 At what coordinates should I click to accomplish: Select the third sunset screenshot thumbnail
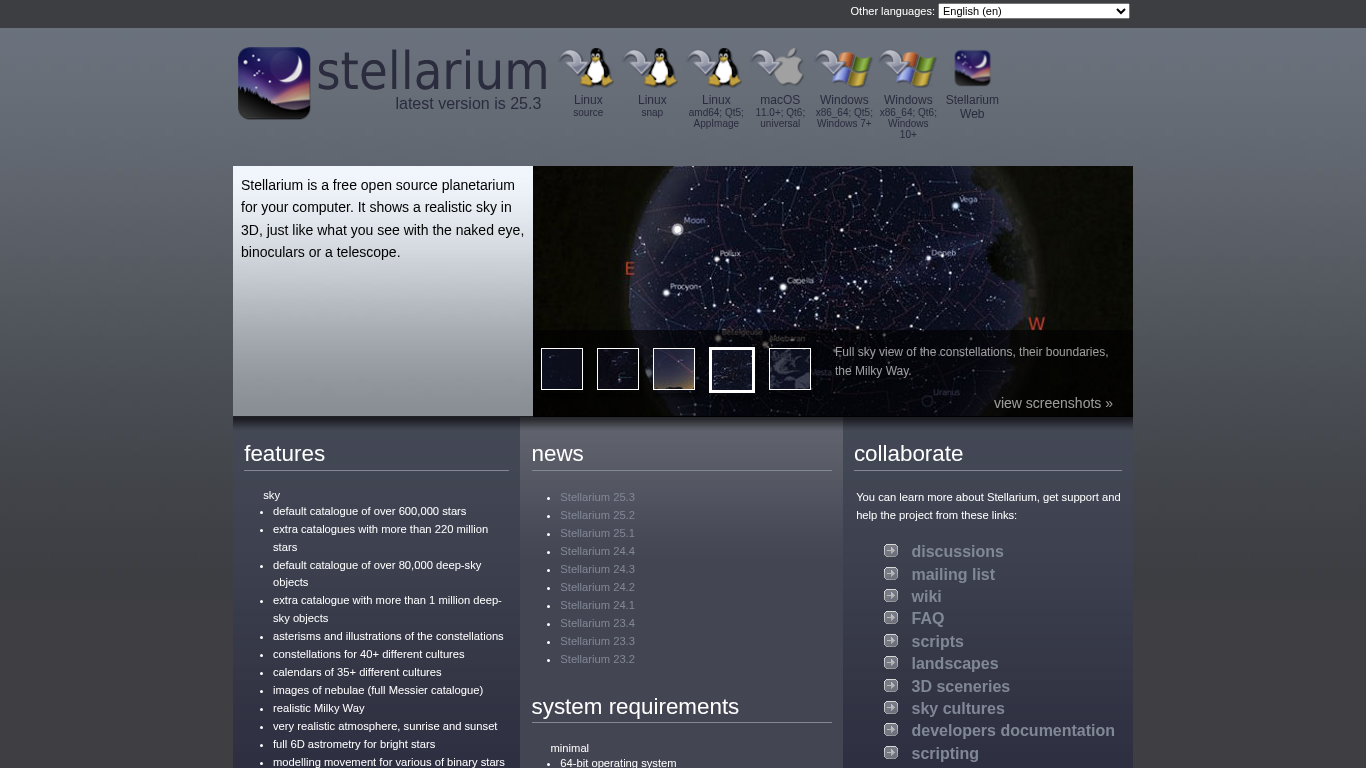coord(674,369)
